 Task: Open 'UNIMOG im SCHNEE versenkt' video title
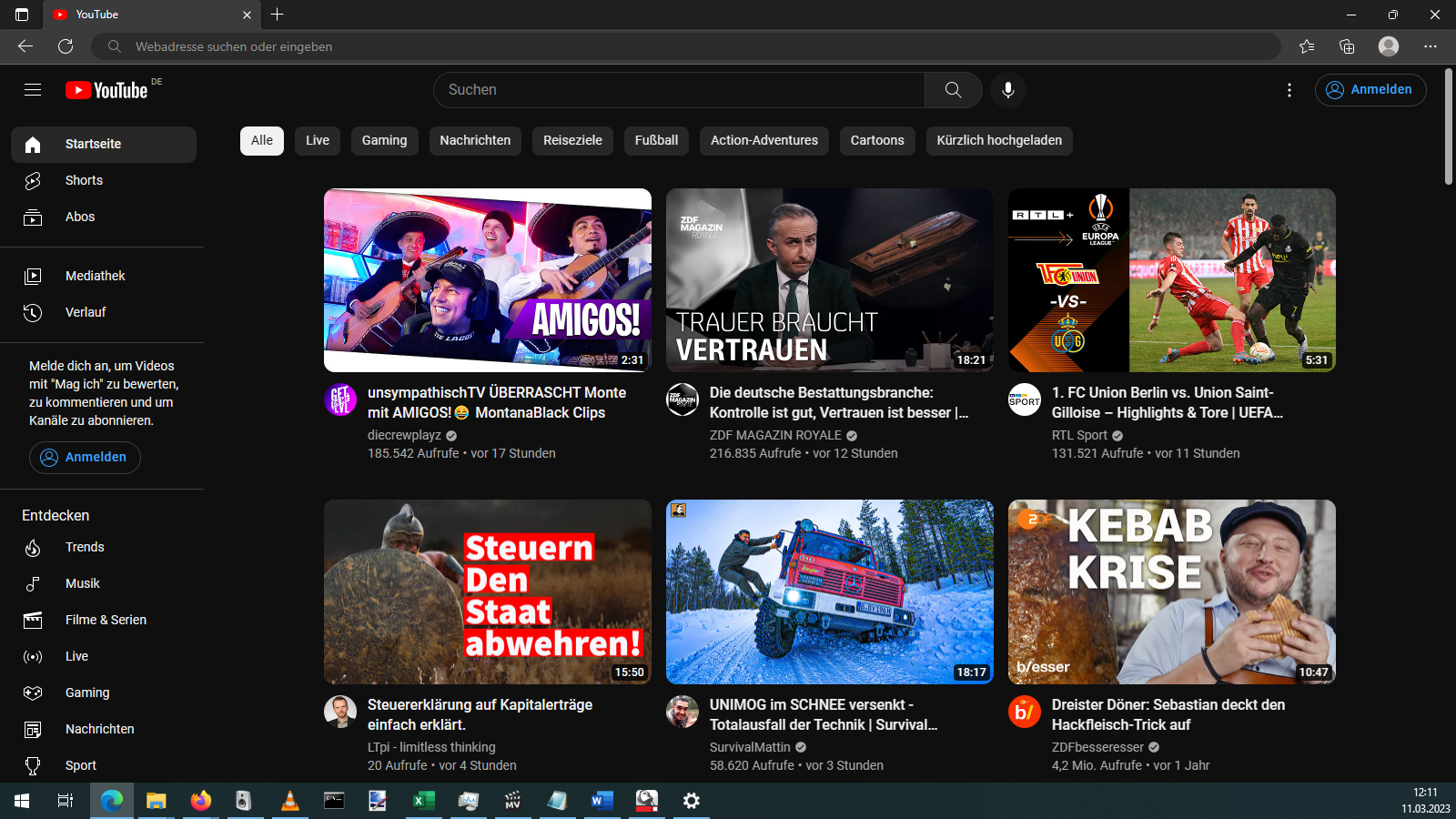[824, 714]
